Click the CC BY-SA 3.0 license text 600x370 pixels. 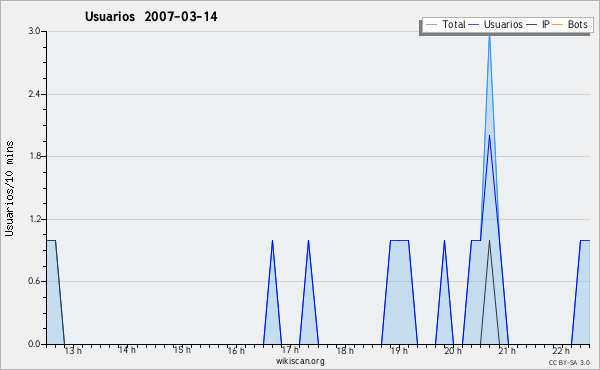pos(569,362)
